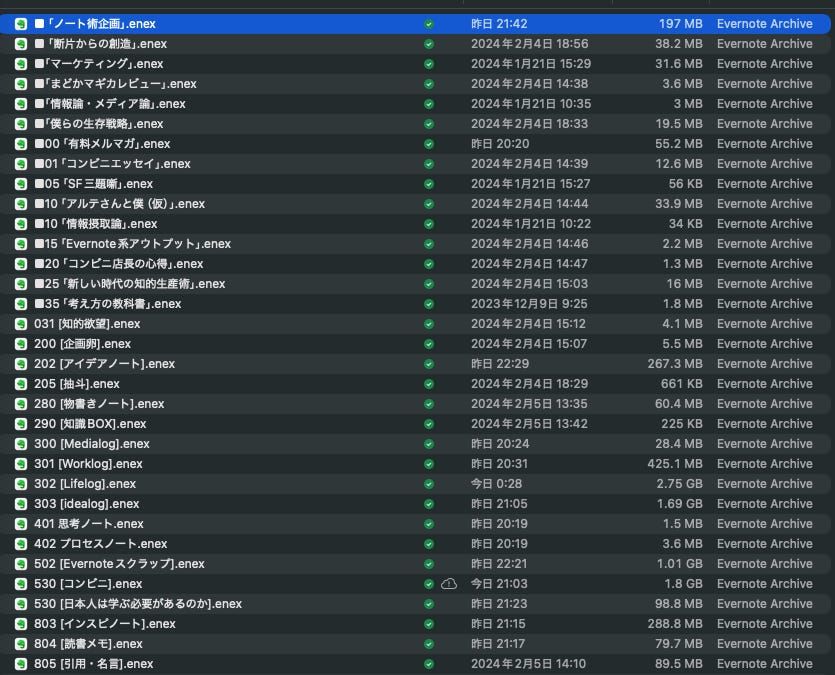Select 15「Evernote系アウトプット」.enex file name
The image size is (835, 675).
pyautogui.click(x=133, y=244)
